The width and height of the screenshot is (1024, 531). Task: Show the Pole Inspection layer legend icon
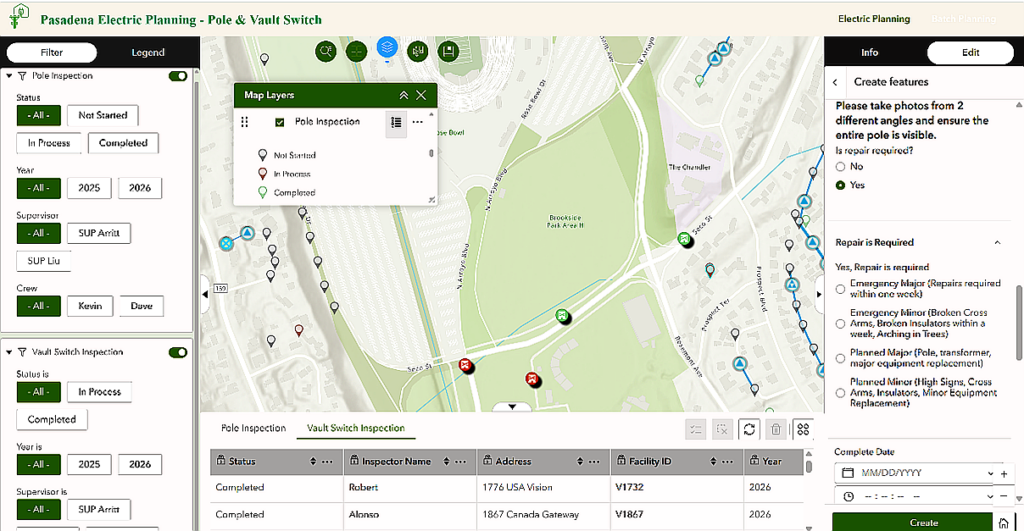[x=396, y=122]
